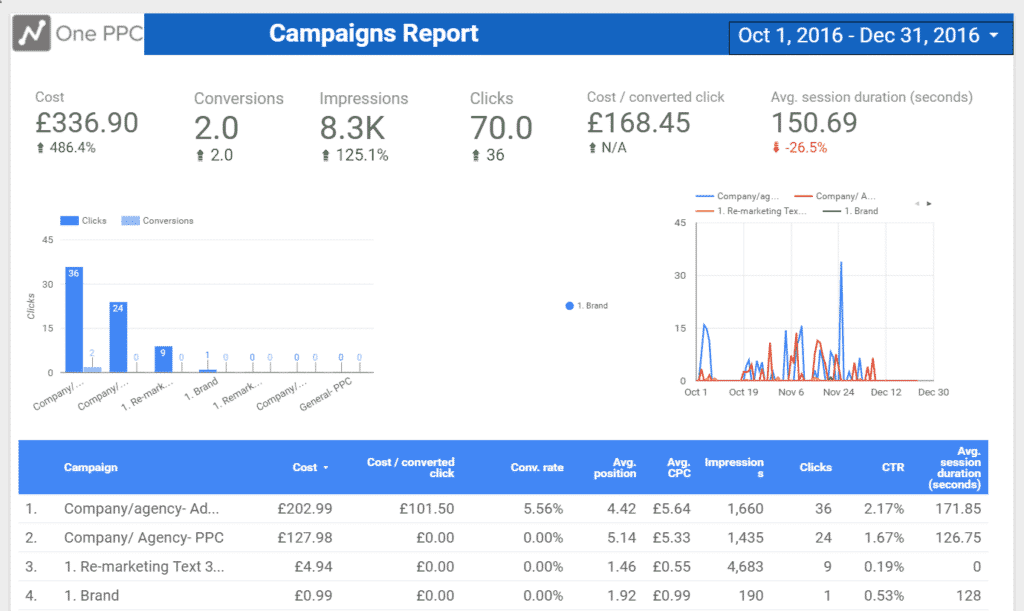Toggle Conversions series in bar chart legend
This screenshot has width=1024, height=611.
(x=156, y=220)
